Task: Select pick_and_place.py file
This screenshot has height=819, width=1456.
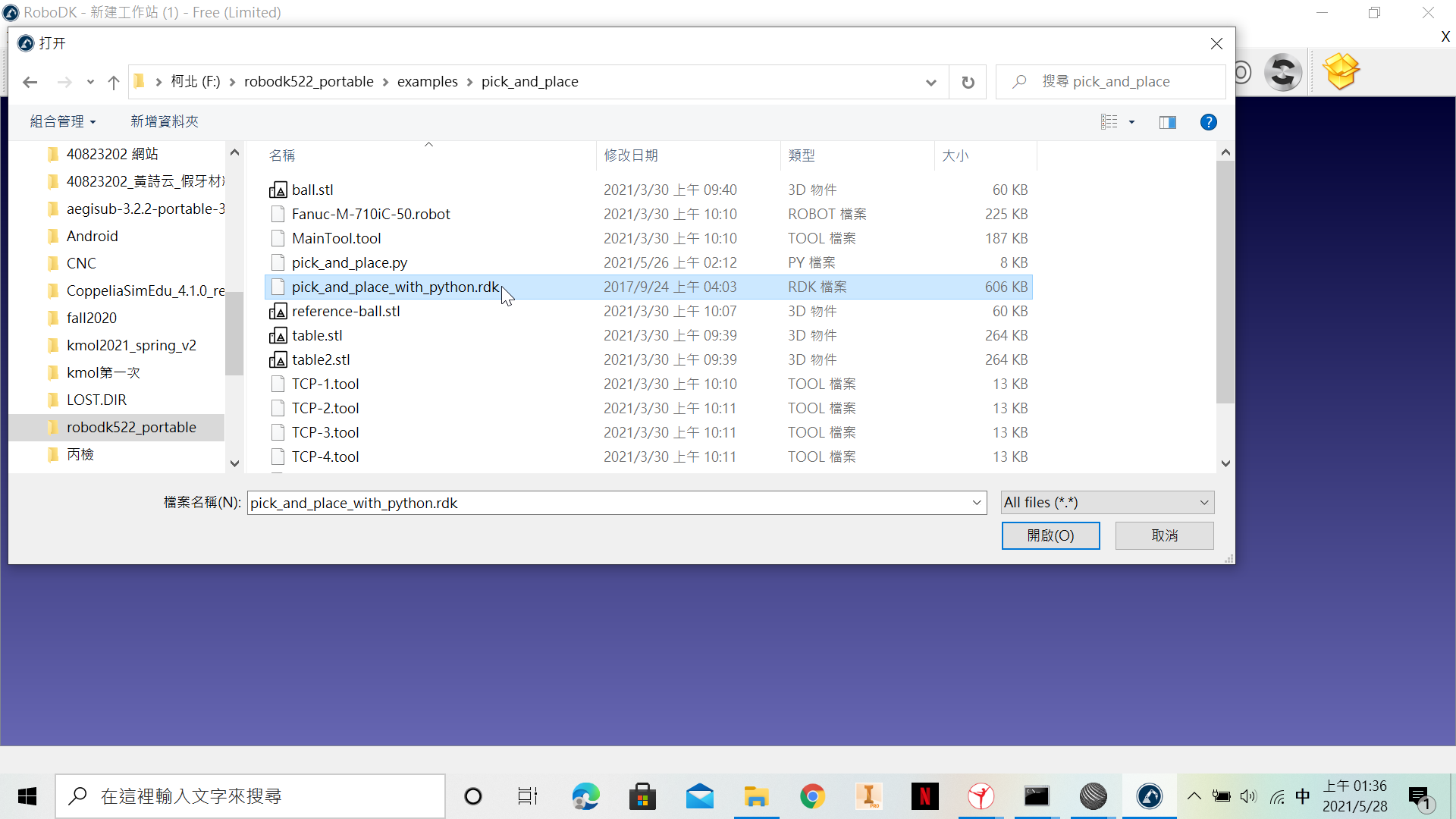Action: 648,262
